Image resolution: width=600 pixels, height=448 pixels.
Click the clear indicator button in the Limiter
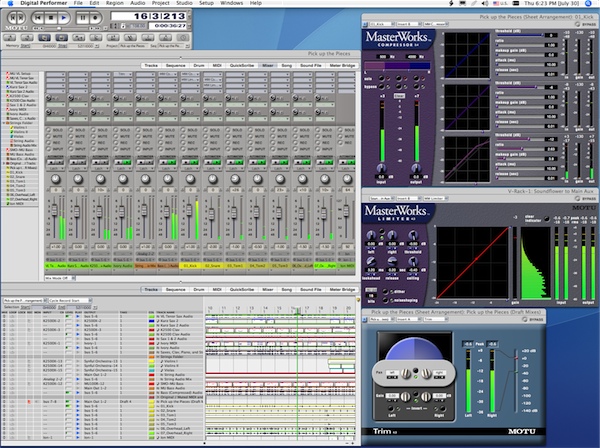[547, 219]
